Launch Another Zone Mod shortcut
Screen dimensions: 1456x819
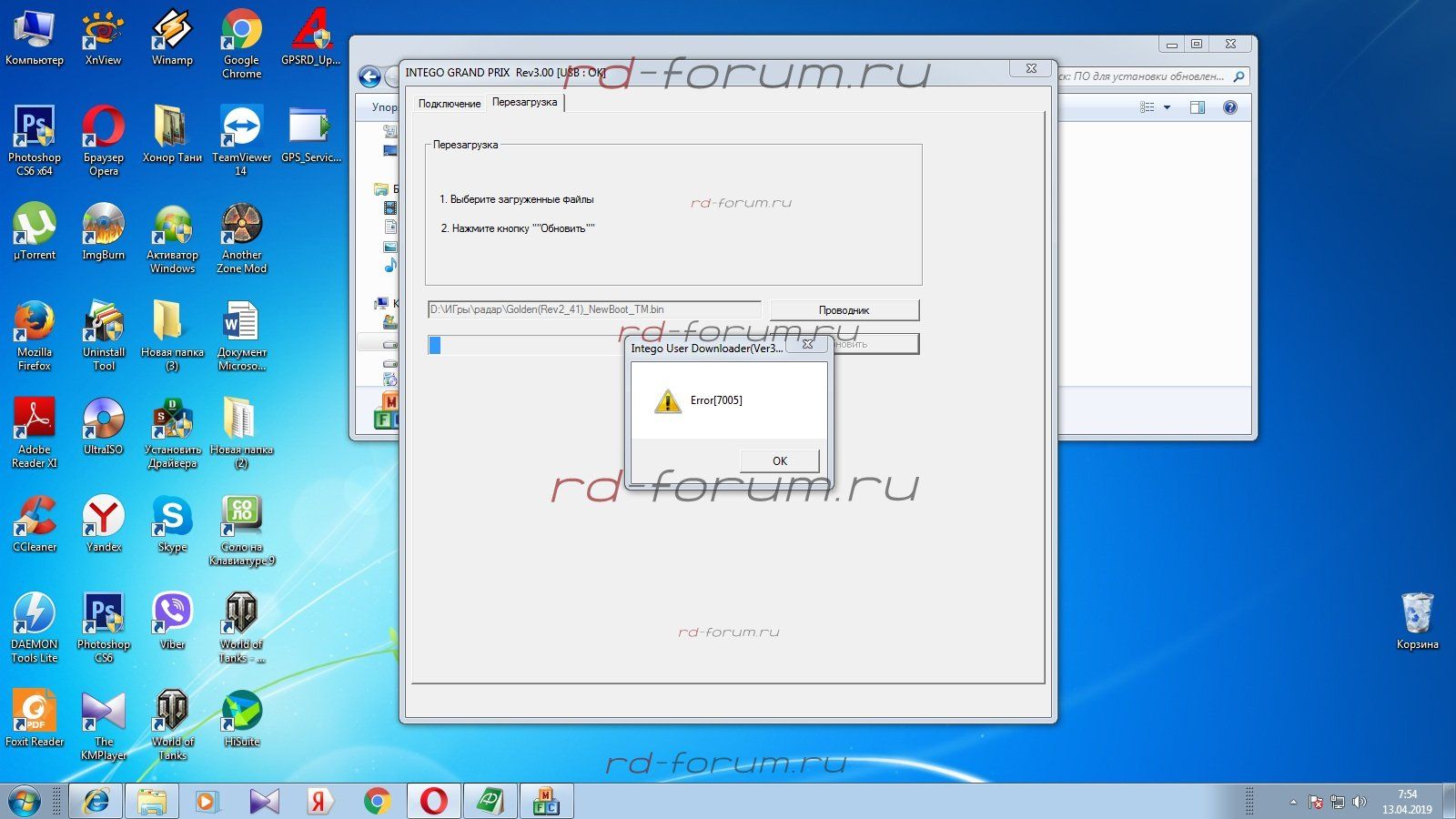(x=241, y=238)
